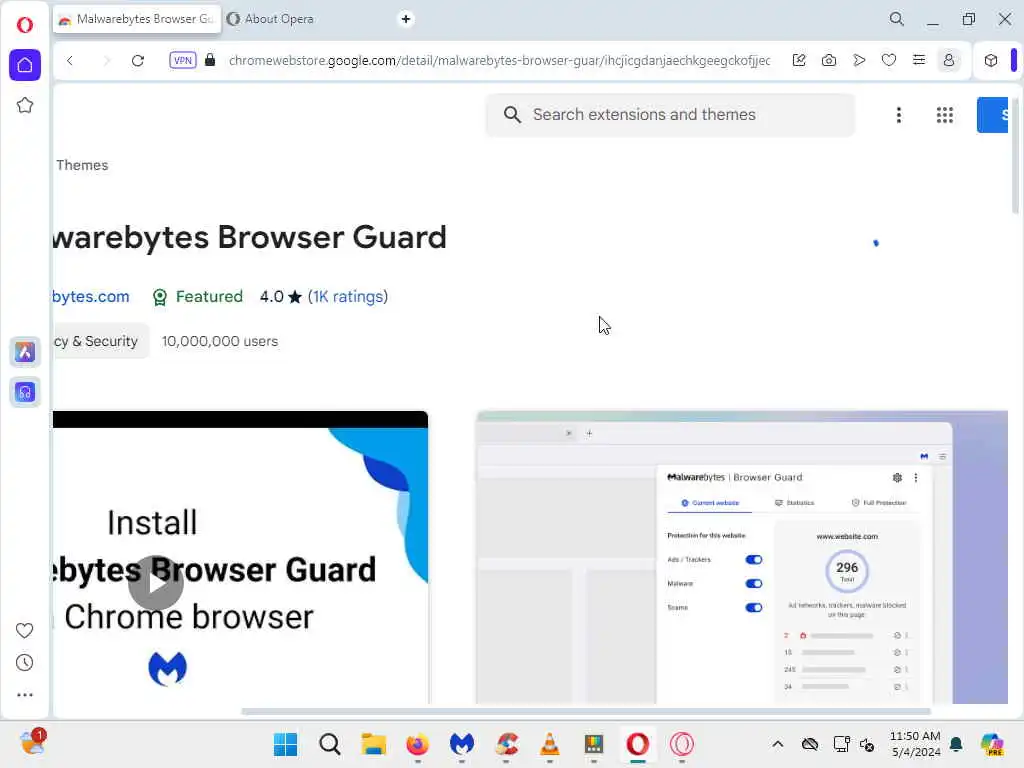Open the Themes tab
Viewport: 1024px width, 768px height.
(82, 165)
